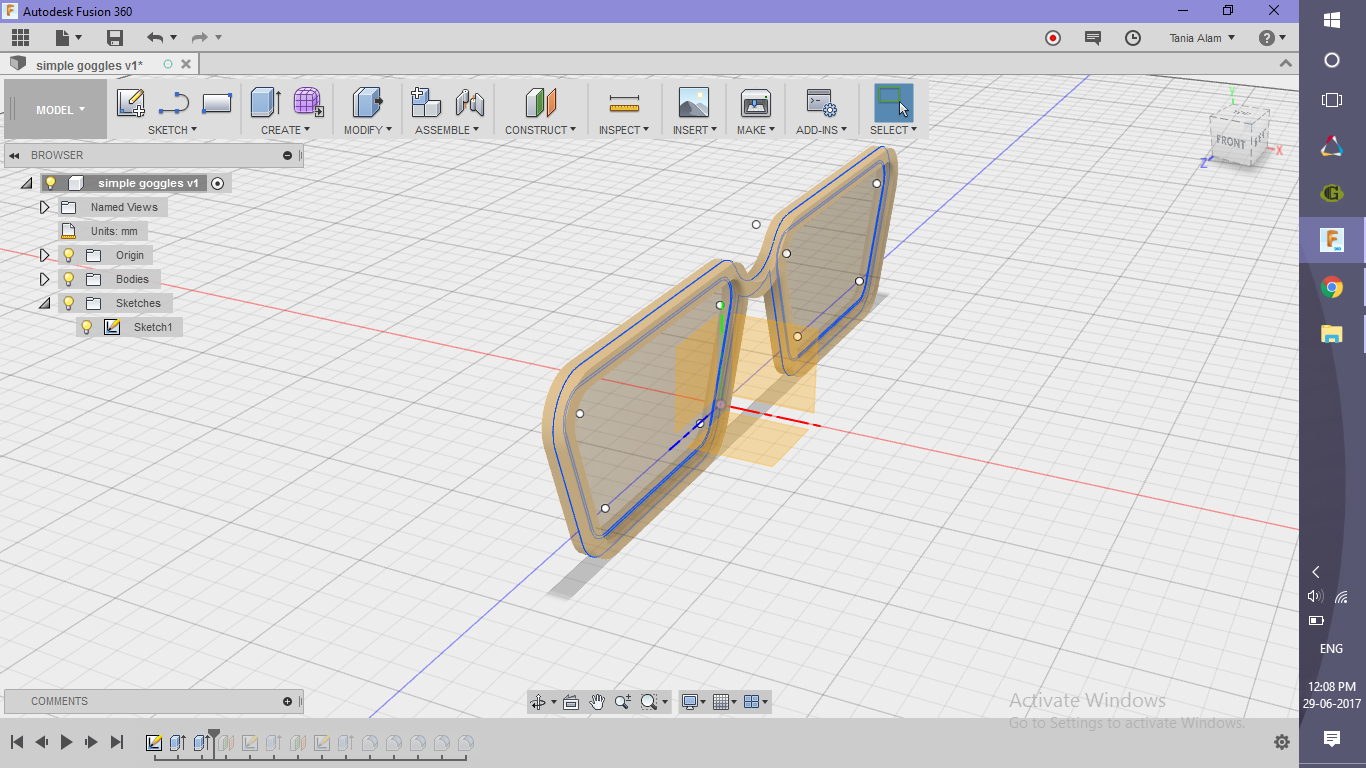The height and width of the screenshot is (768, 1366).
Task: Click the Select window tool icon
Action: click(893, 102)
